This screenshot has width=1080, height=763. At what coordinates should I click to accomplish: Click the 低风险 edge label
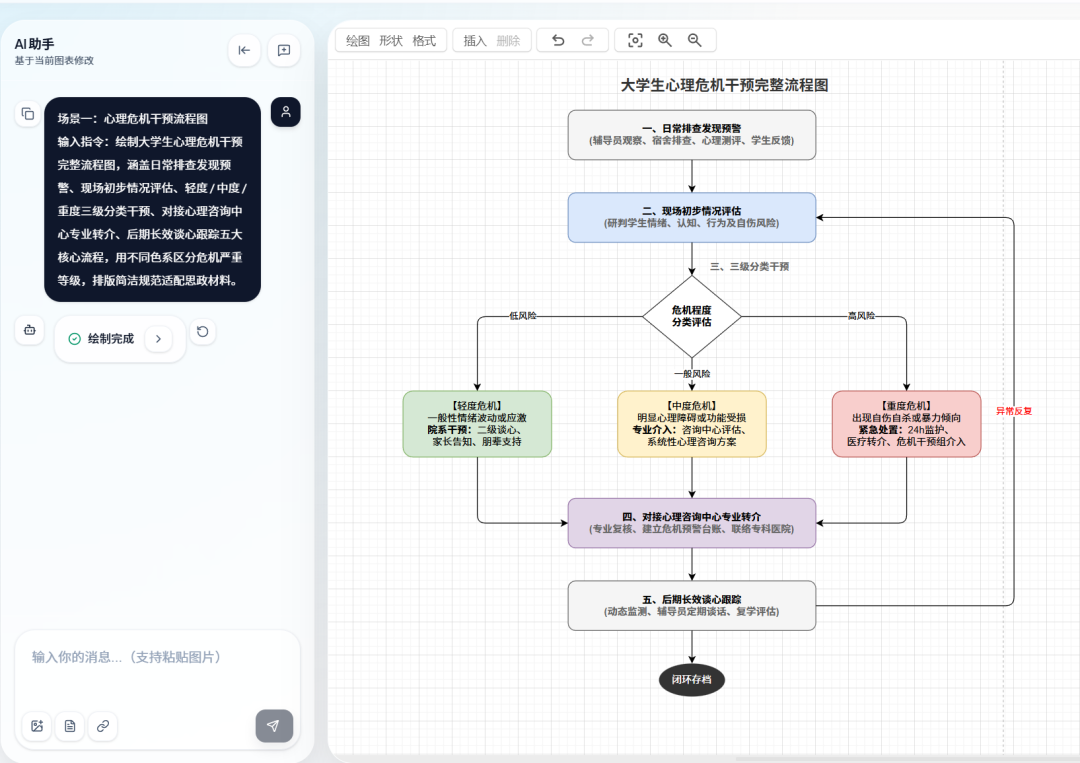point(523,316)
